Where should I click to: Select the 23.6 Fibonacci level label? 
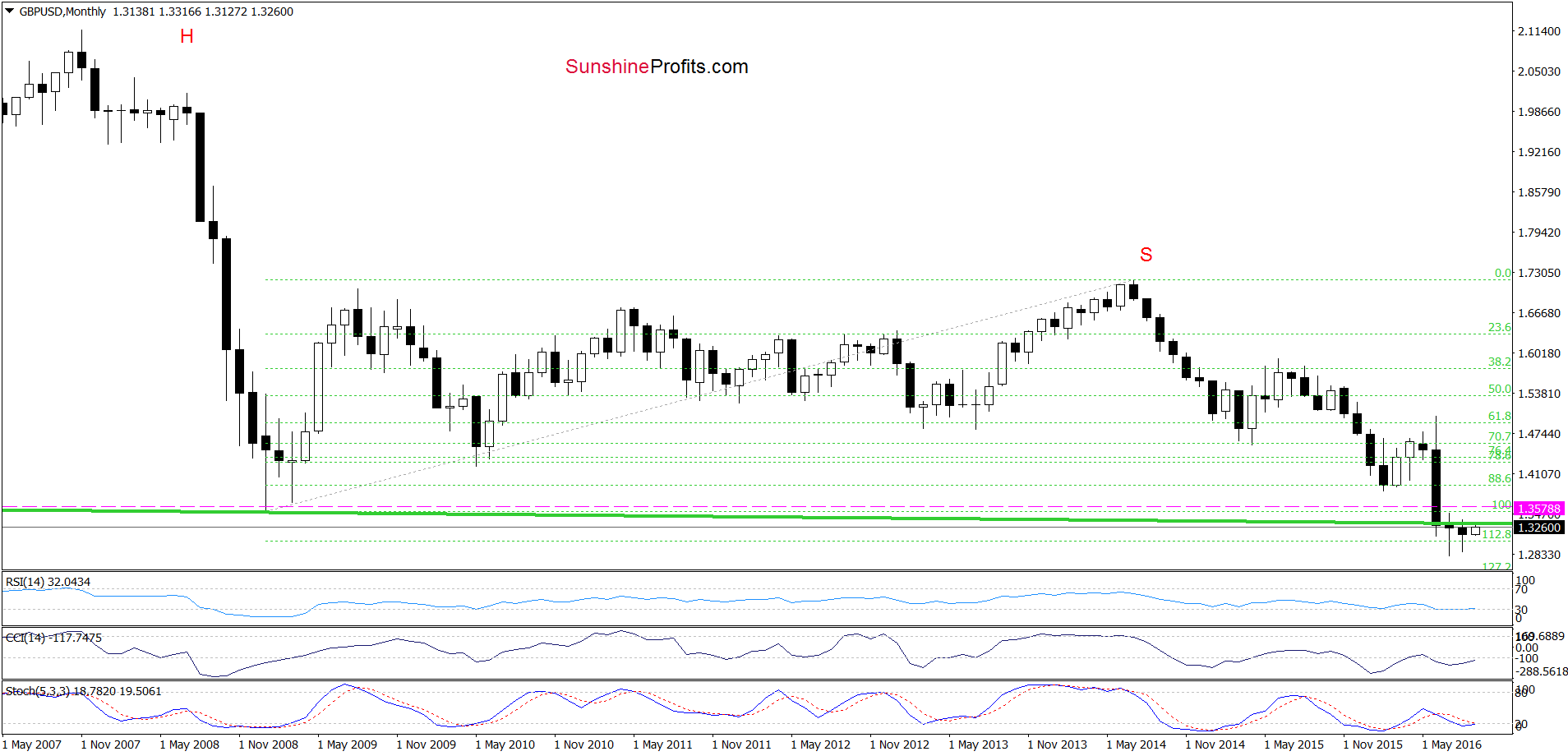click(1499, 327)
